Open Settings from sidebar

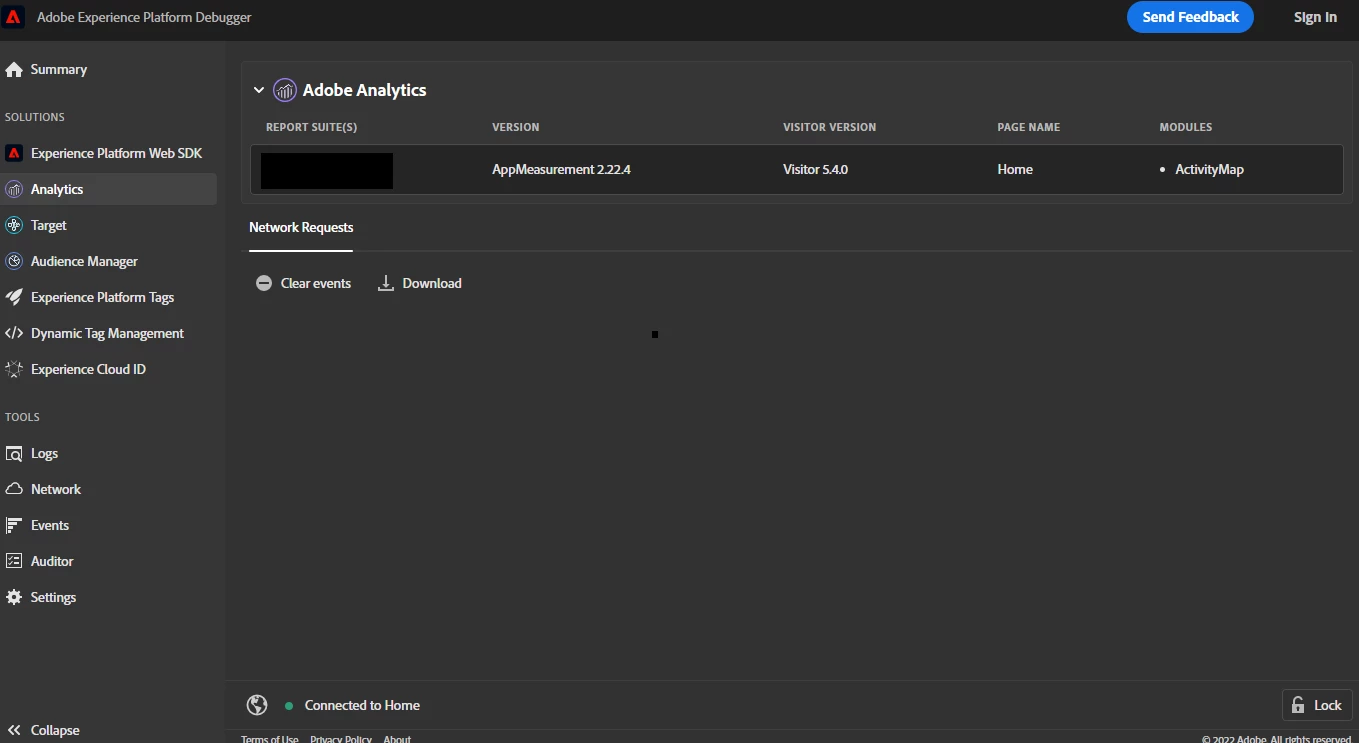[x=109, y=597]
